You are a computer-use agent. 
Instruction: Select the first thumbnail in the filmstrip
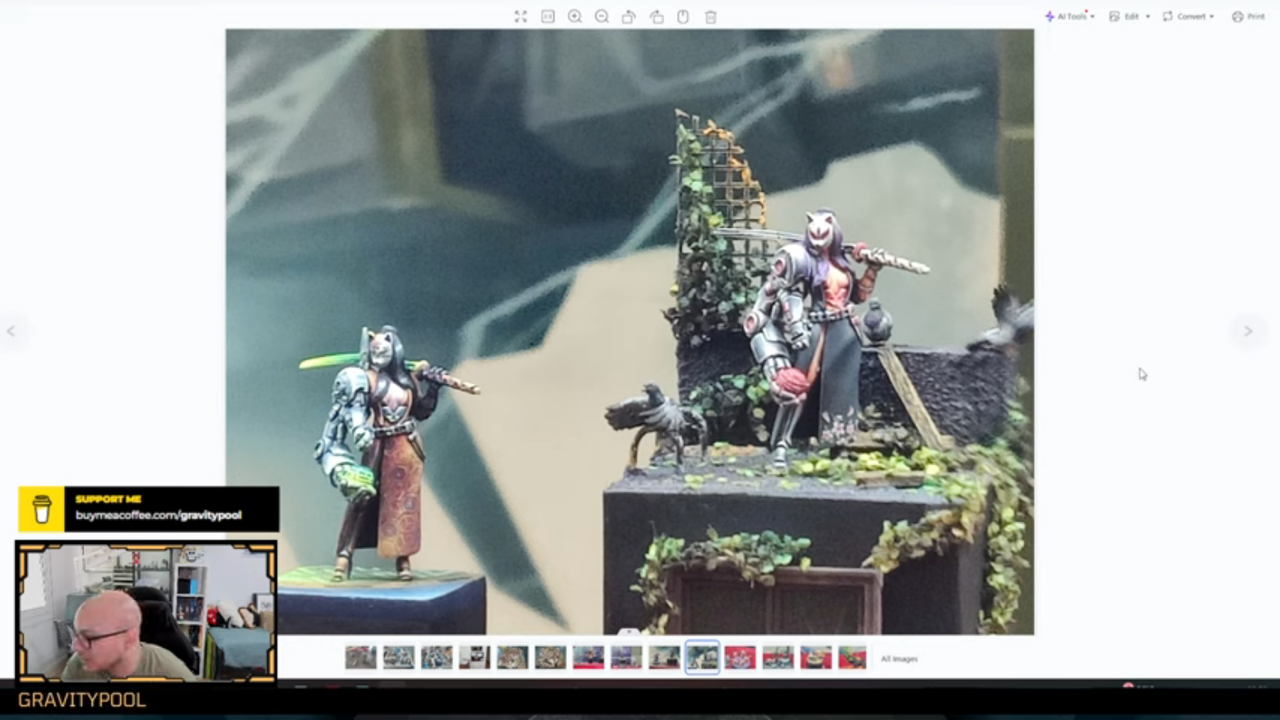[361, 657]
